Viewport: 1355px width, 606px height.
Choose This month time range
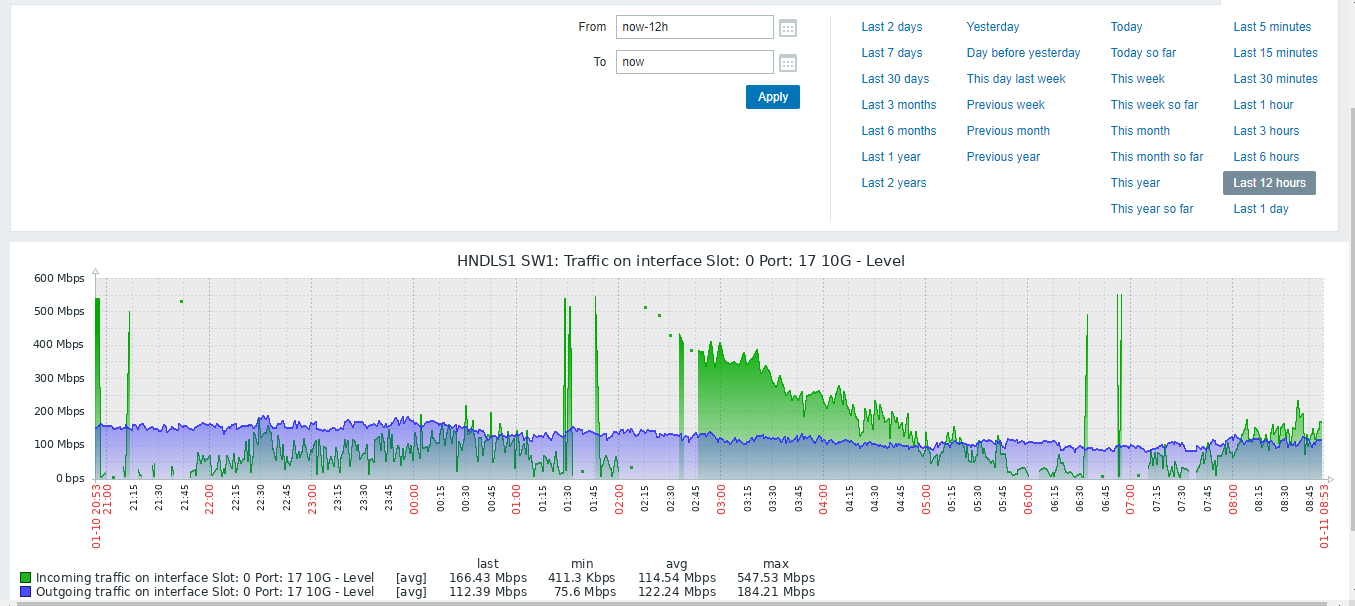[x=1140, y=131]
